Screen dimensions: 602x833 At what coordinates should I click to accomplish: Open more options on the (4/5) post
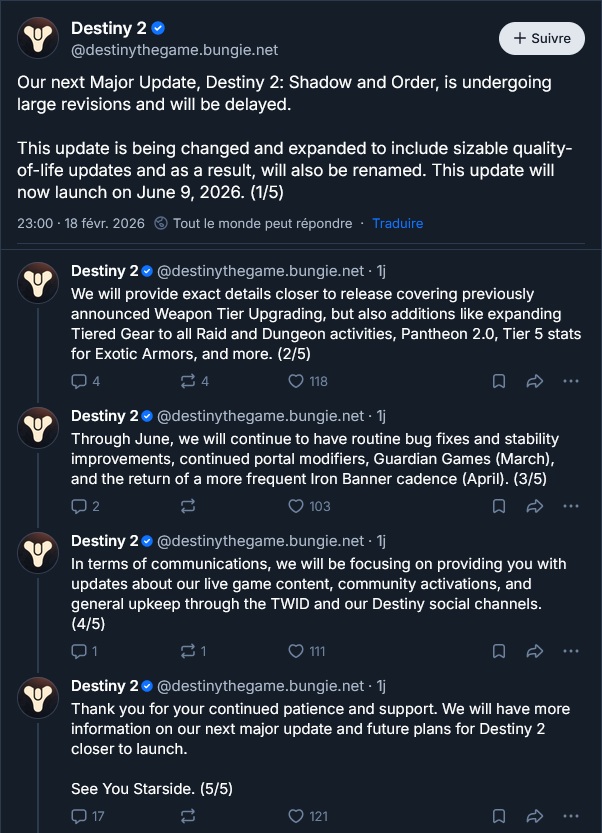click(570, 651)
